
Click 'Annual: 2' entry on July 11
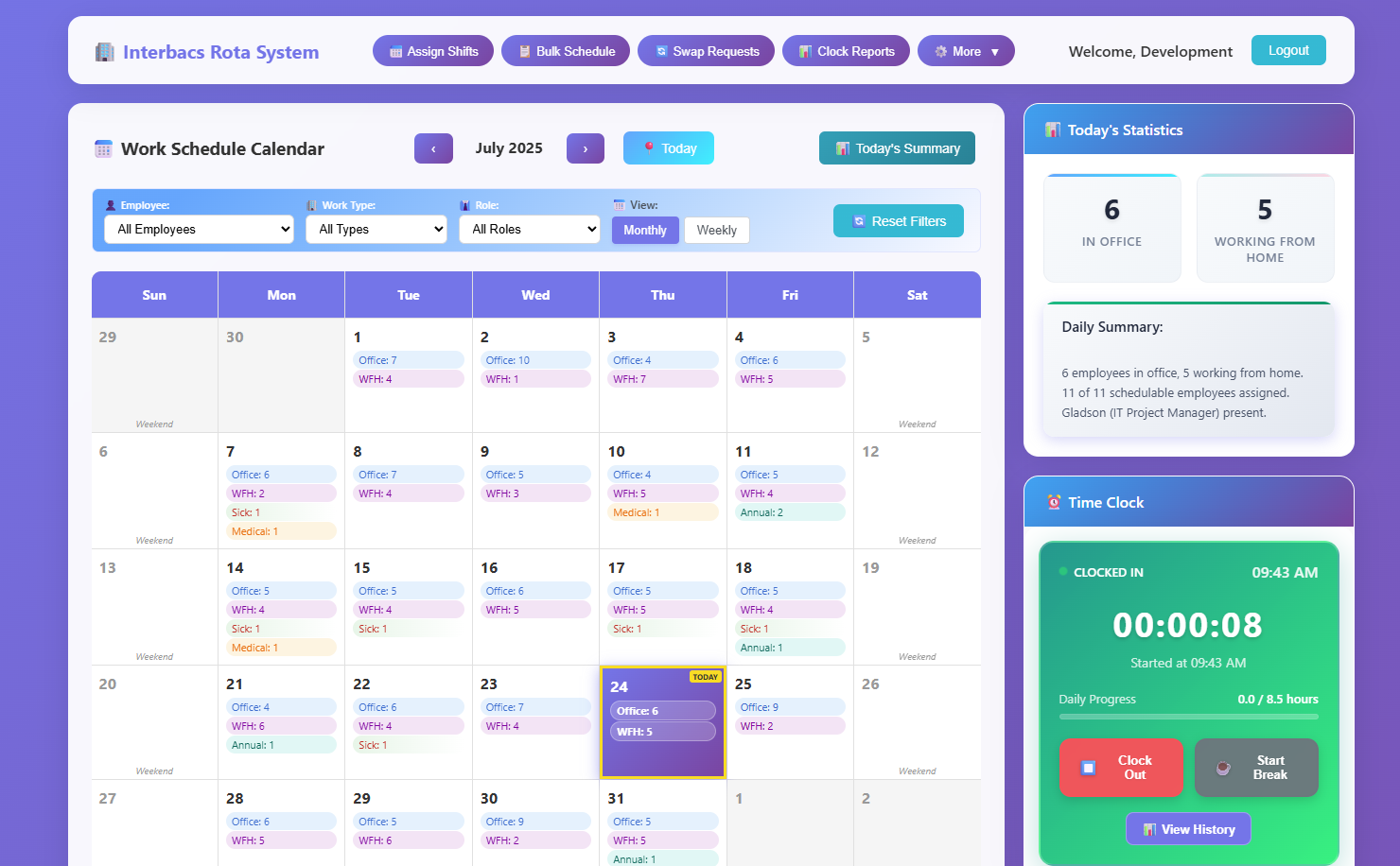click(790, 512)
